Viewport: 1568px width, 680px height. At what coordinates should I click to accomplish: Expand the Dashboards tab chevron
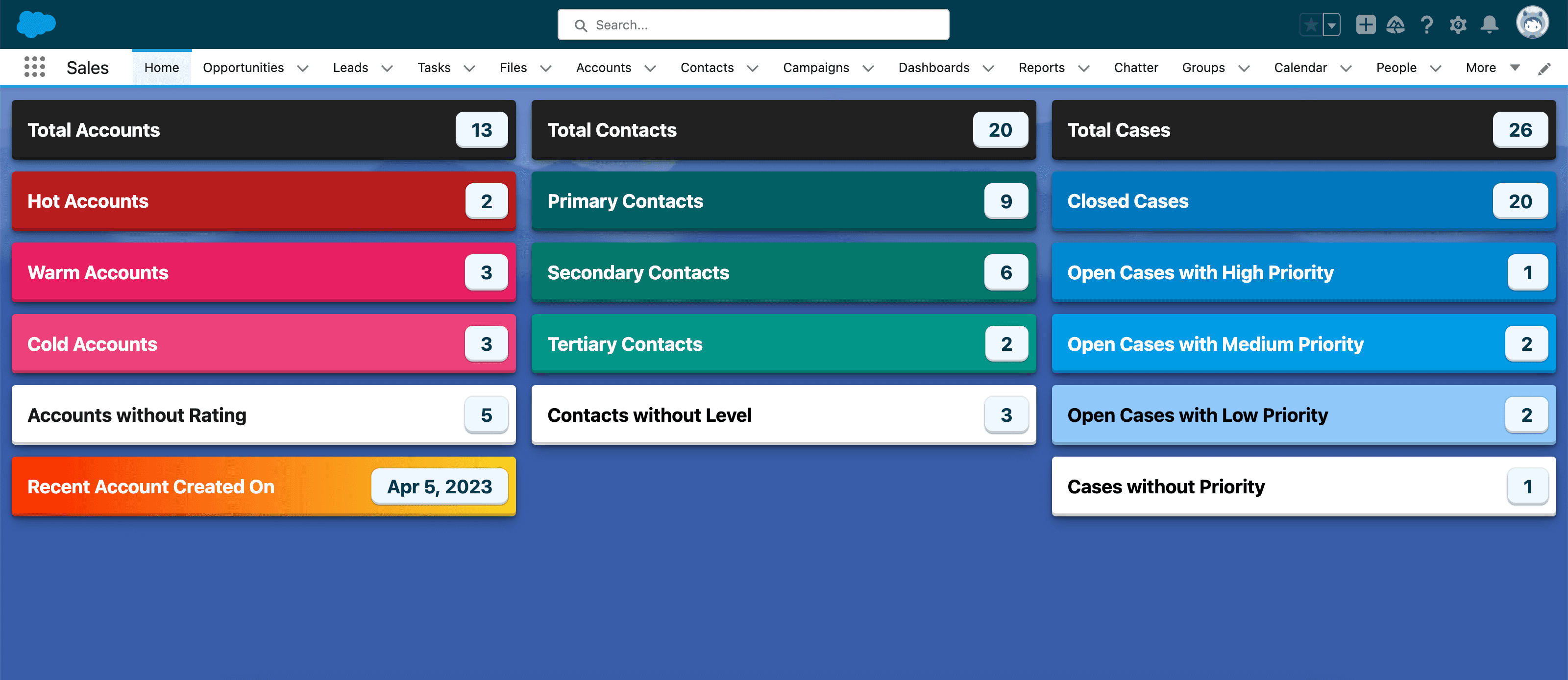coord(988,68)
